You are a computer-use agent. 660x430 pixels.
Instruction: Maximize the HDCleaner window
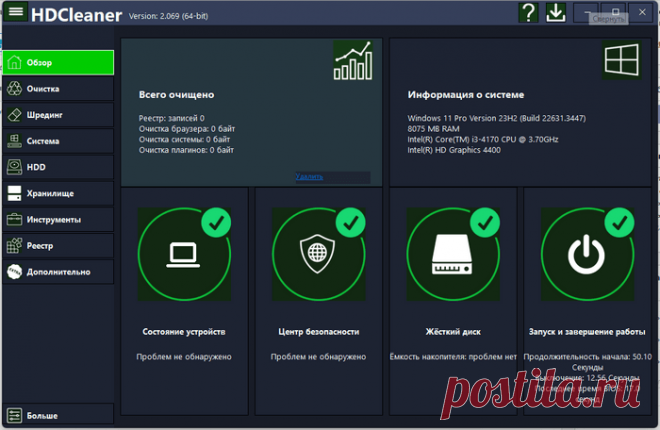(615, 12)
